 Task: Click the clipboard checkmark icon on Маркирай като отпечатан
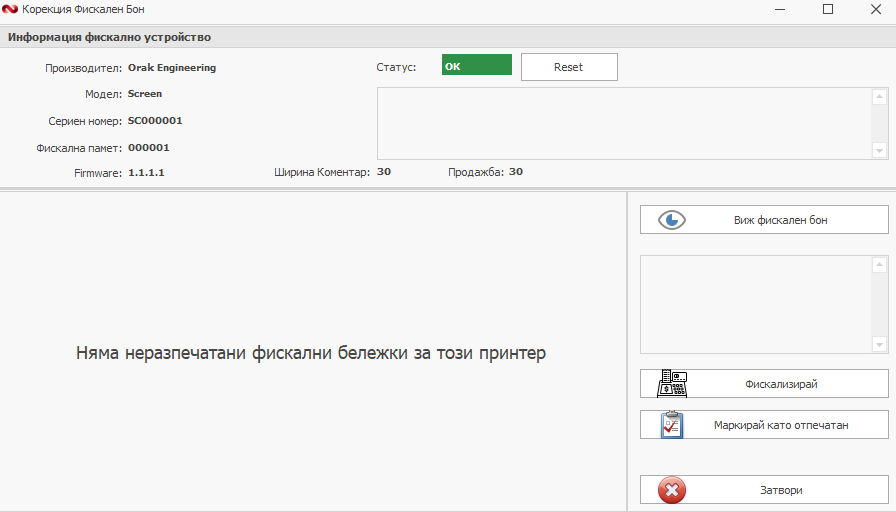tap(672, 425)
